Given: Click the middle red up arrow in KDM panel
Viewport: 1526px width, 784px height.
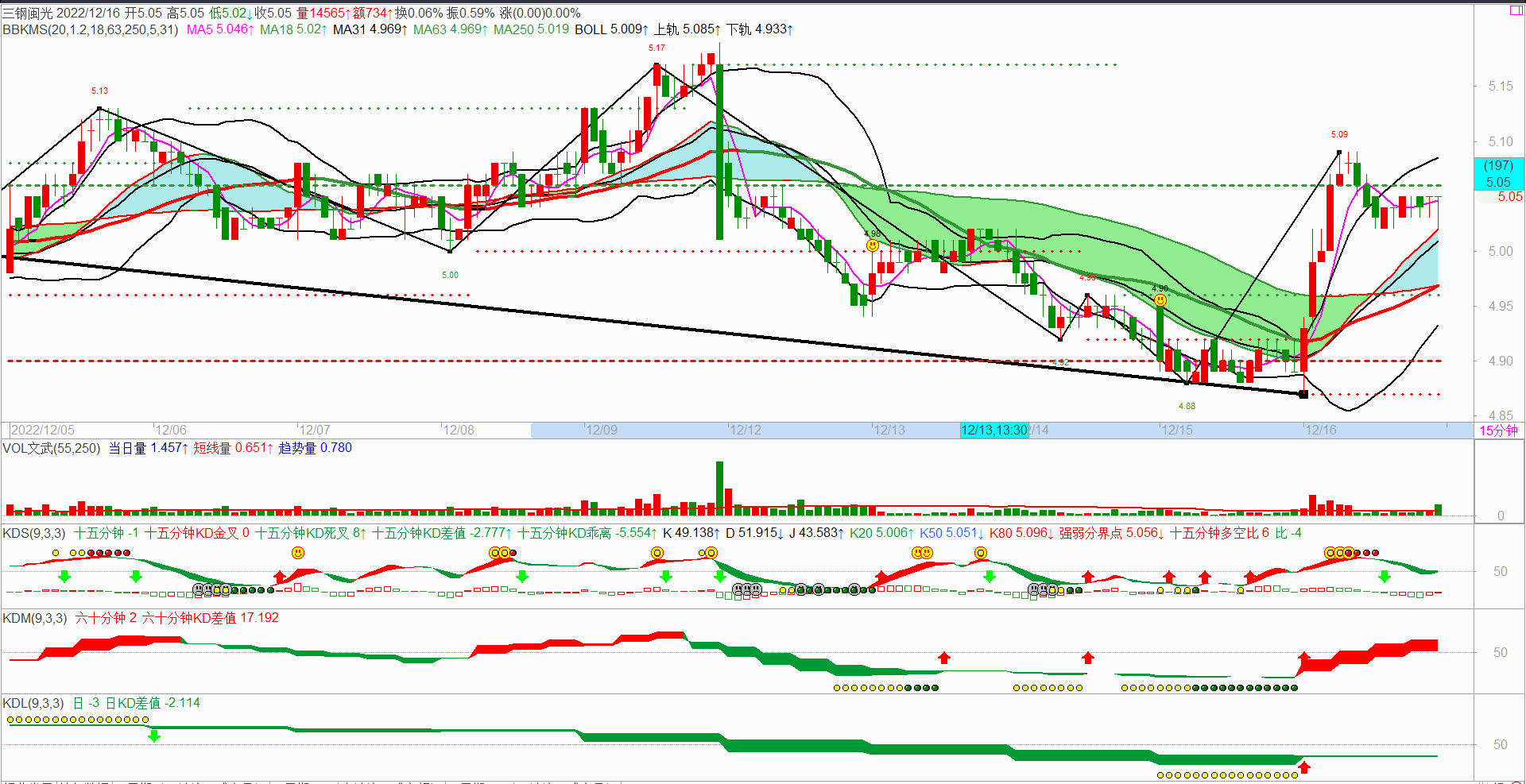Looking at the screenshot, I should coord(1087,657).
